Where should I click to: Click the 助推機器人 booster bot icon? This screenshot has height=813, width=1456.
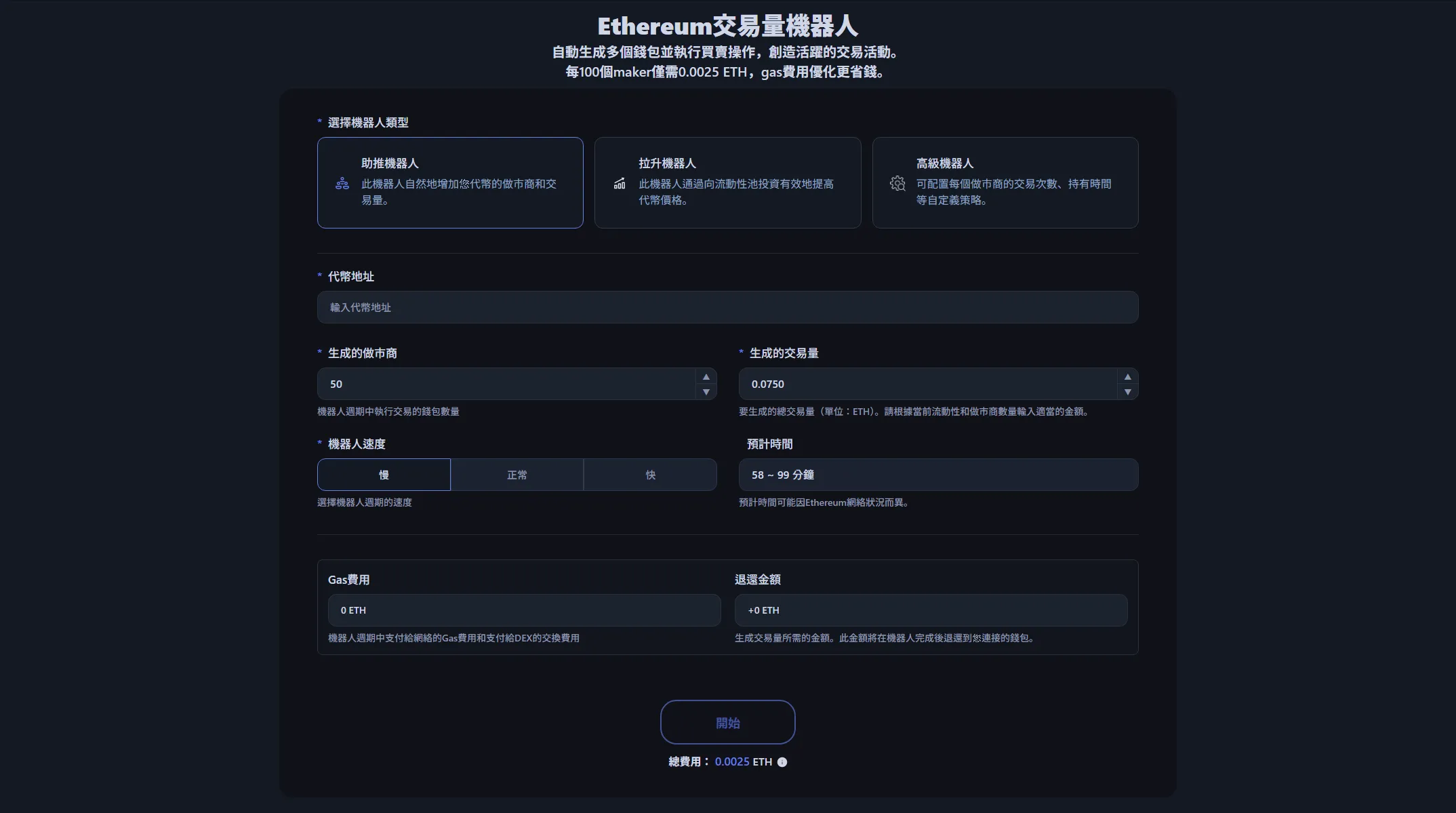coord(342,183)
